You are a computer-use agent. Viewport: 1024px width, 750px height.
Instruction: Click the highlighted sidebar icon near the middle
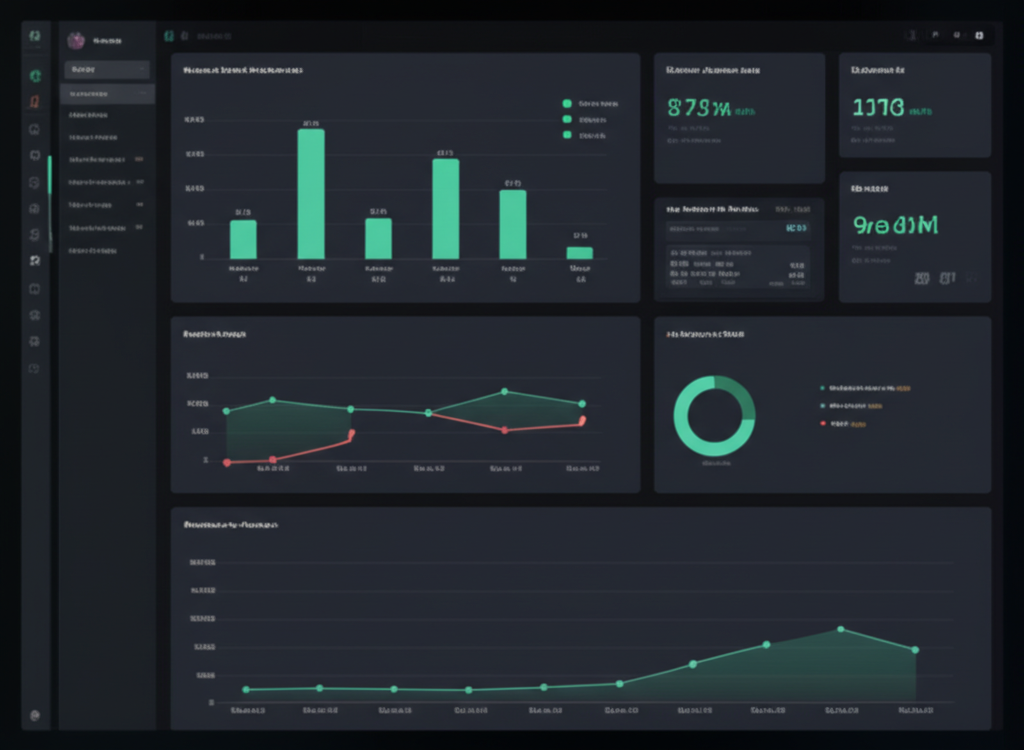(37, 261)
